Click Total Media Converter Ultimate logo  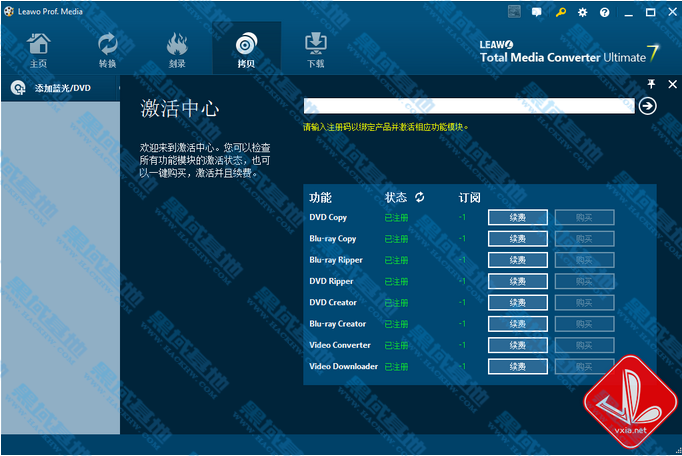569,52
